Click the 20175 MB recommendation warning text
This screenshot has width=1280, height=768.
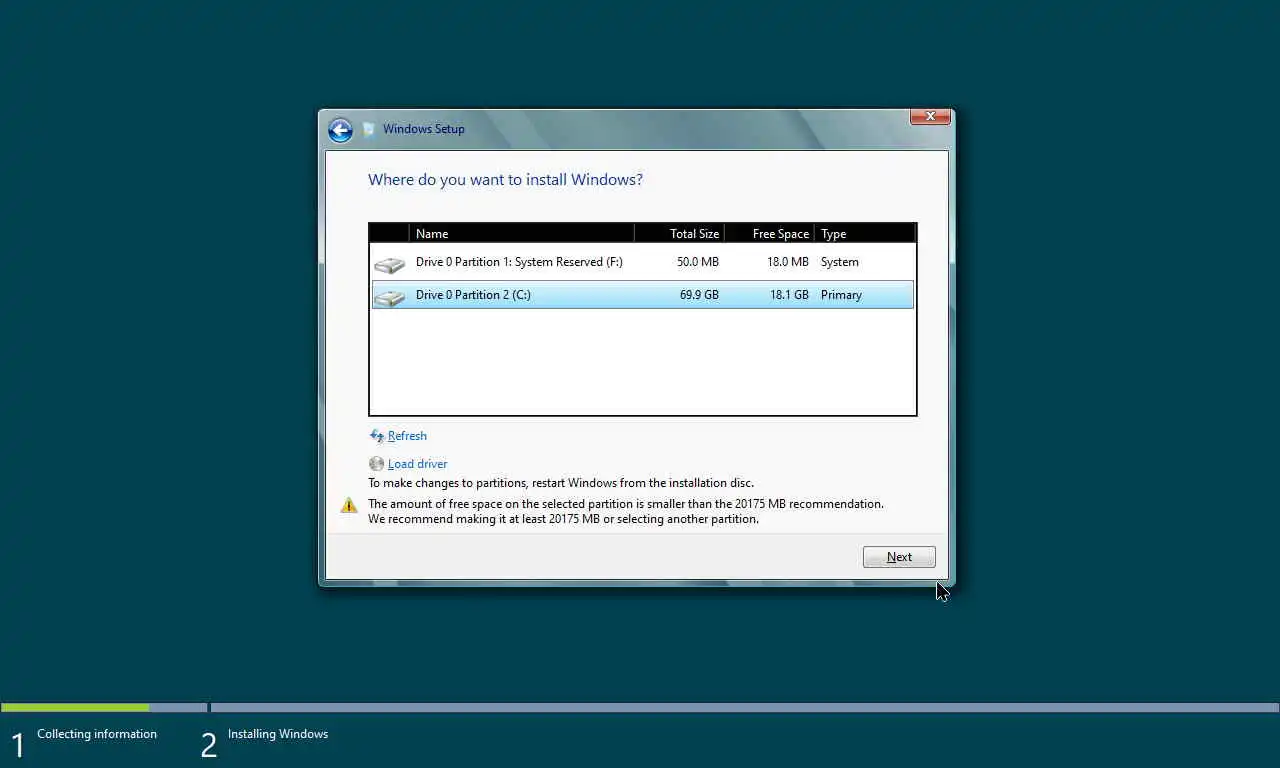626,512
